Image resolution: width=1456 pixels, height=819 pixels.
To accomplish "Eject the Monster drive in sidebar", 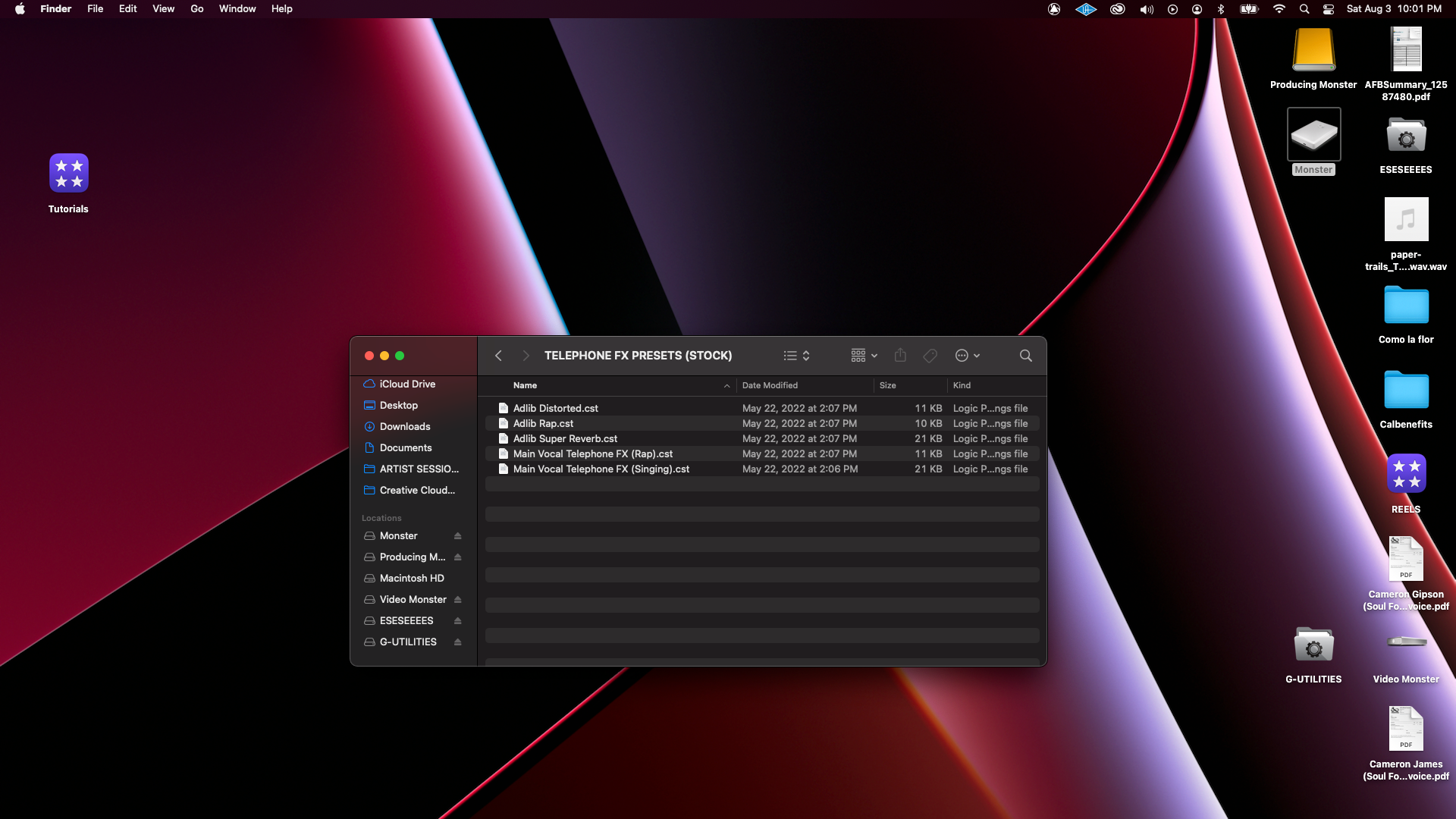I will click(458, 536).
